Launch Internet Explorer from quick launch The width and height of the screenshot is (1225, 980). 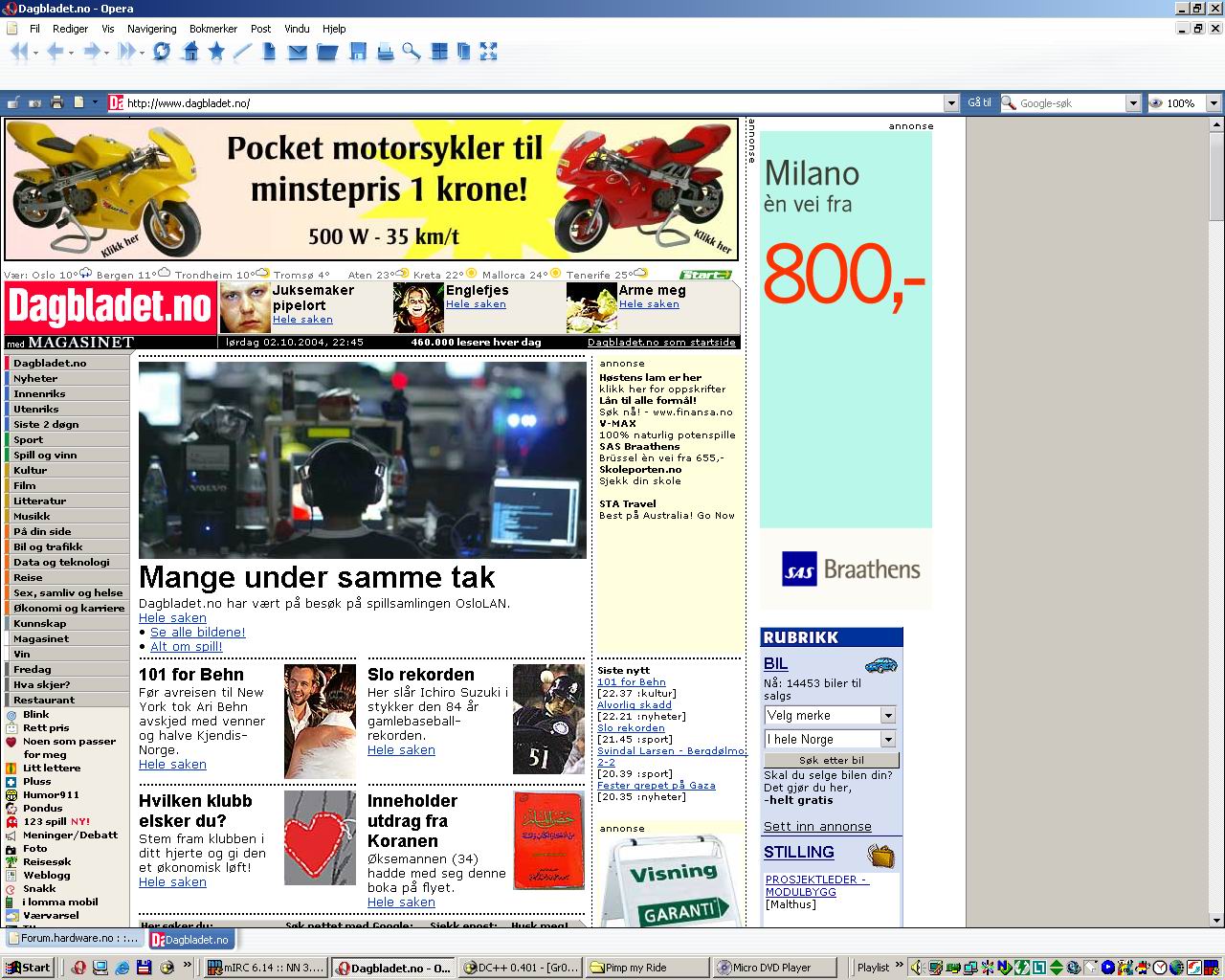[x=122, y=968]
